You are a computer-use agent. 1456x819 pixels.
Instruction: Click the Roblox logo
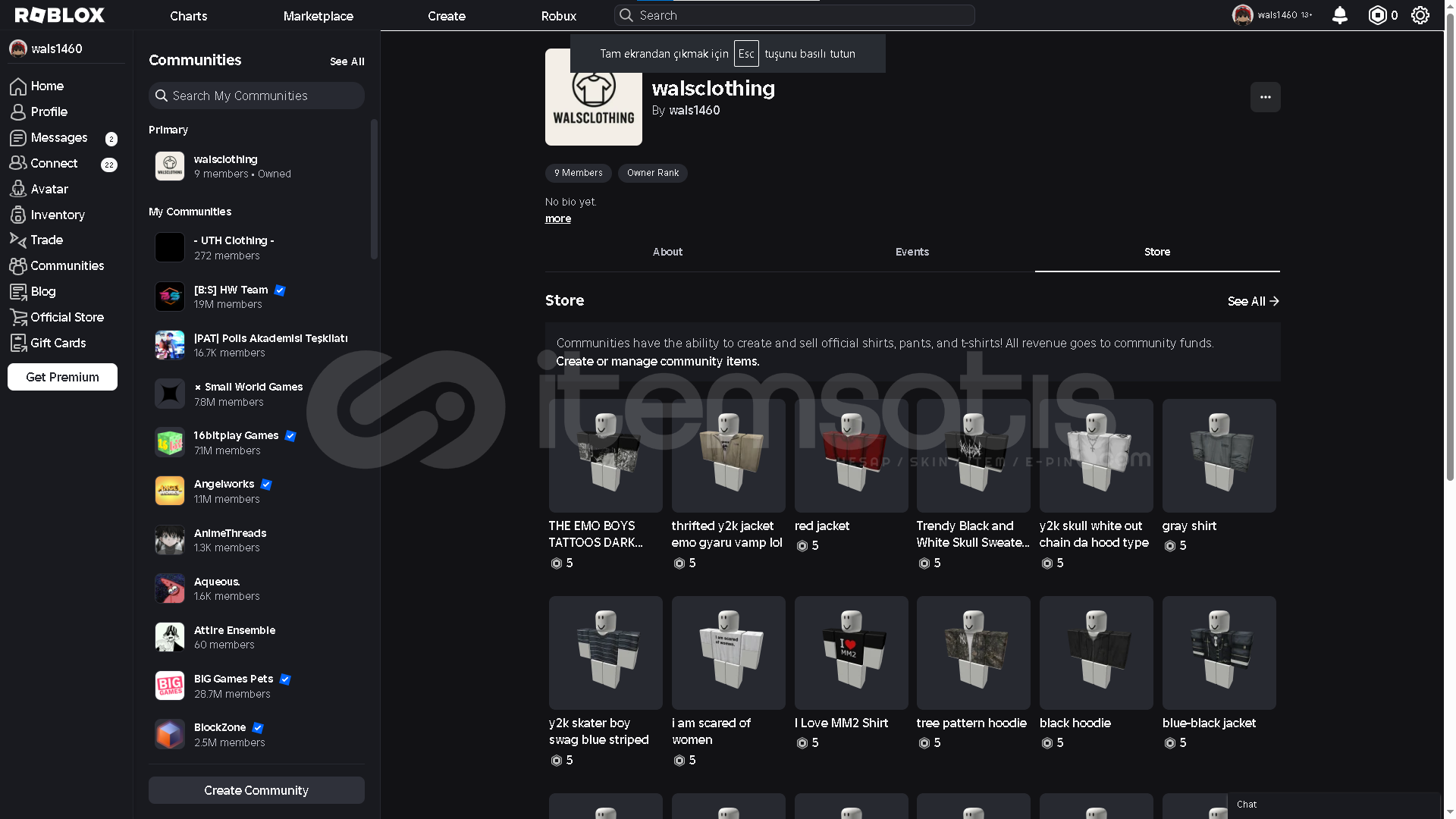point(59,15)
